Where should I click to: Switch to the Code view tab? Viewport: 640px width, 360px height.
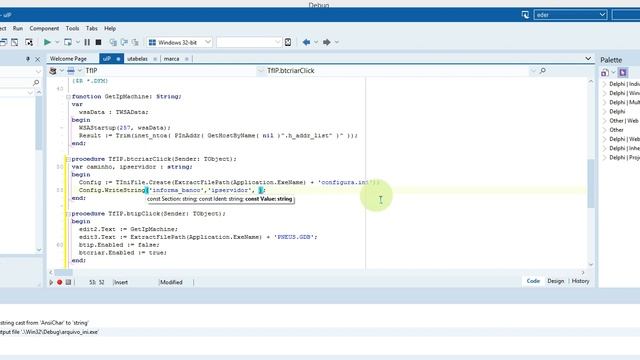(533, 281)
